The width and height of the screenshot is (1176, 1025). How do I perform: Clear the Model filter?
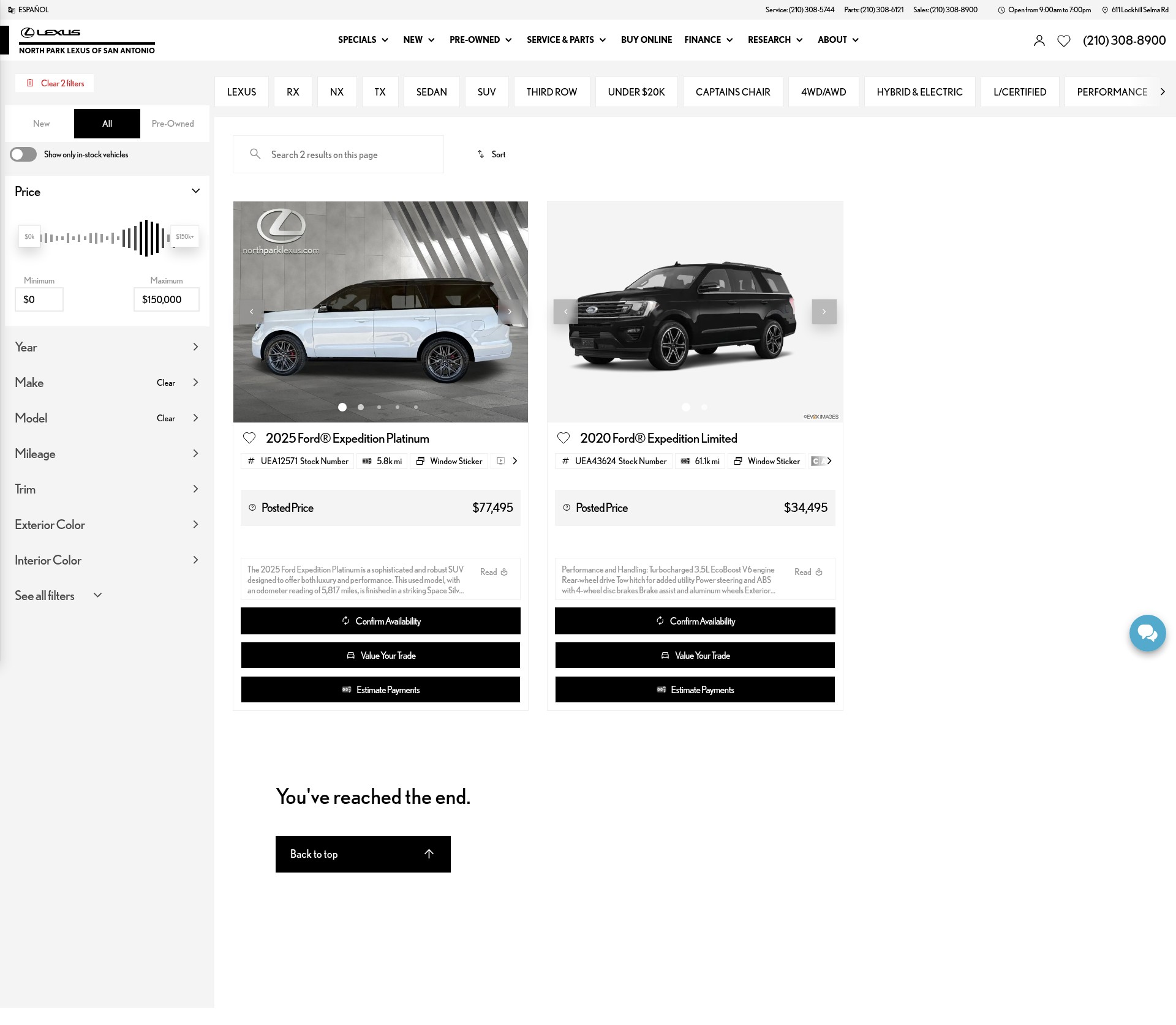pyautogui.click(x=166, y=418)
